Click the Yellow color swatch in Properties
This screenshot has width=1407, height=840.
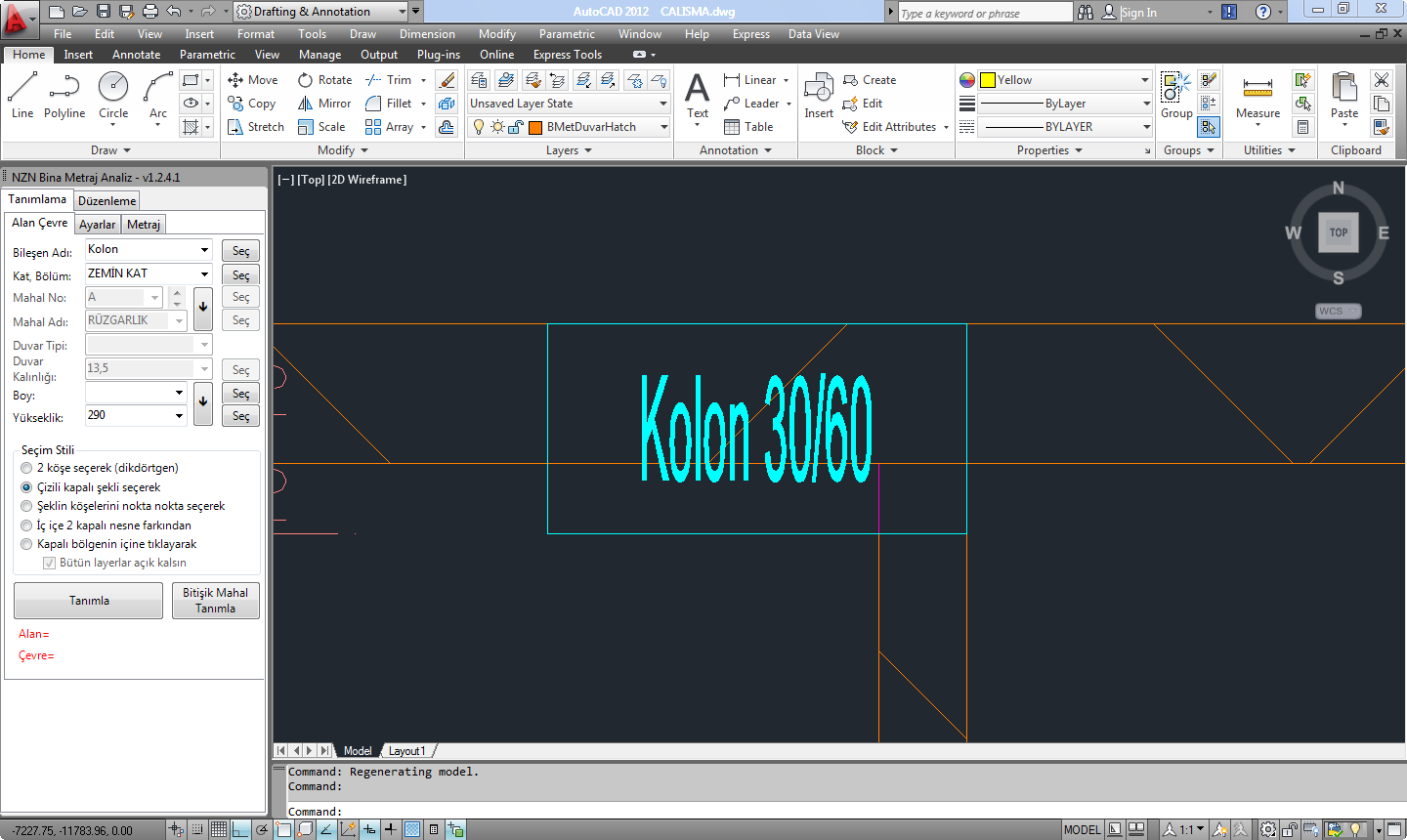[988, 80]
